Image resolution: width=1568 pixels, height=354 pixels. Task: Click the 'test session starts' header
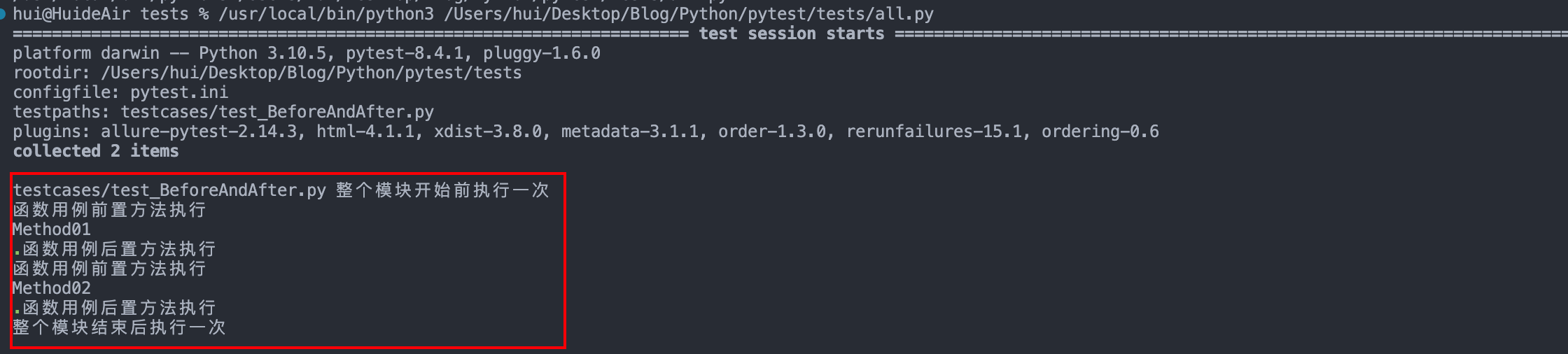click(792, 34)
